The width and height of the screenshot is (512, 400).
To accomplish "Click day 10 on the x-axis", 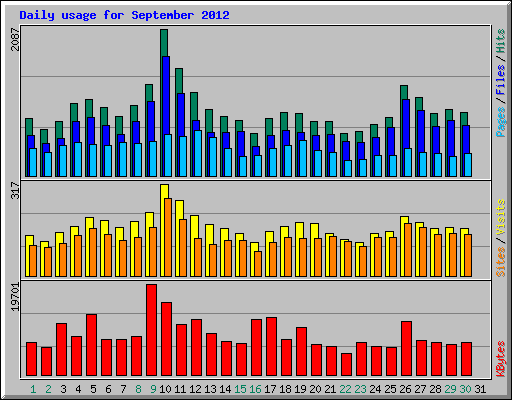I will pos(165,389).
